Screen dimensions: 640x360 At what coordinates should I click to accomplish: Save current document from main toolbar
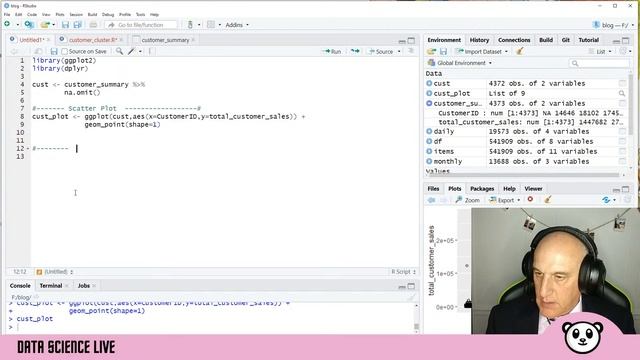(65, 25)
